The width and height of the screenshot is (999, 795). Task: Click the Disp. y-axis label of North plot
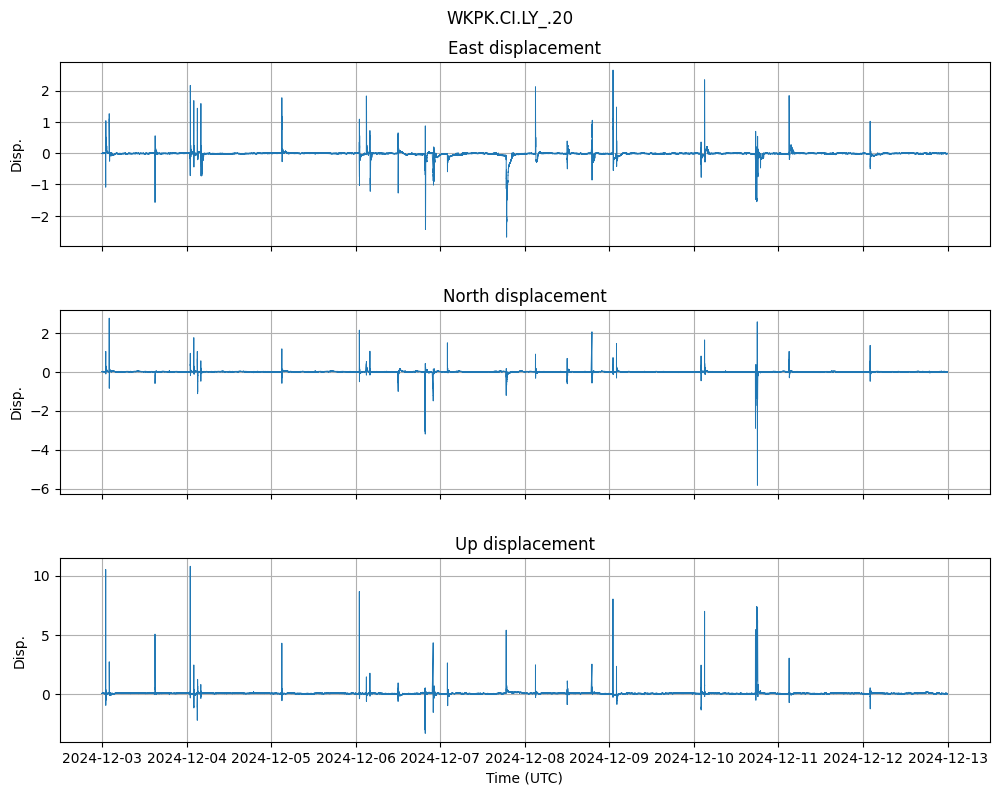click(17, 402)
